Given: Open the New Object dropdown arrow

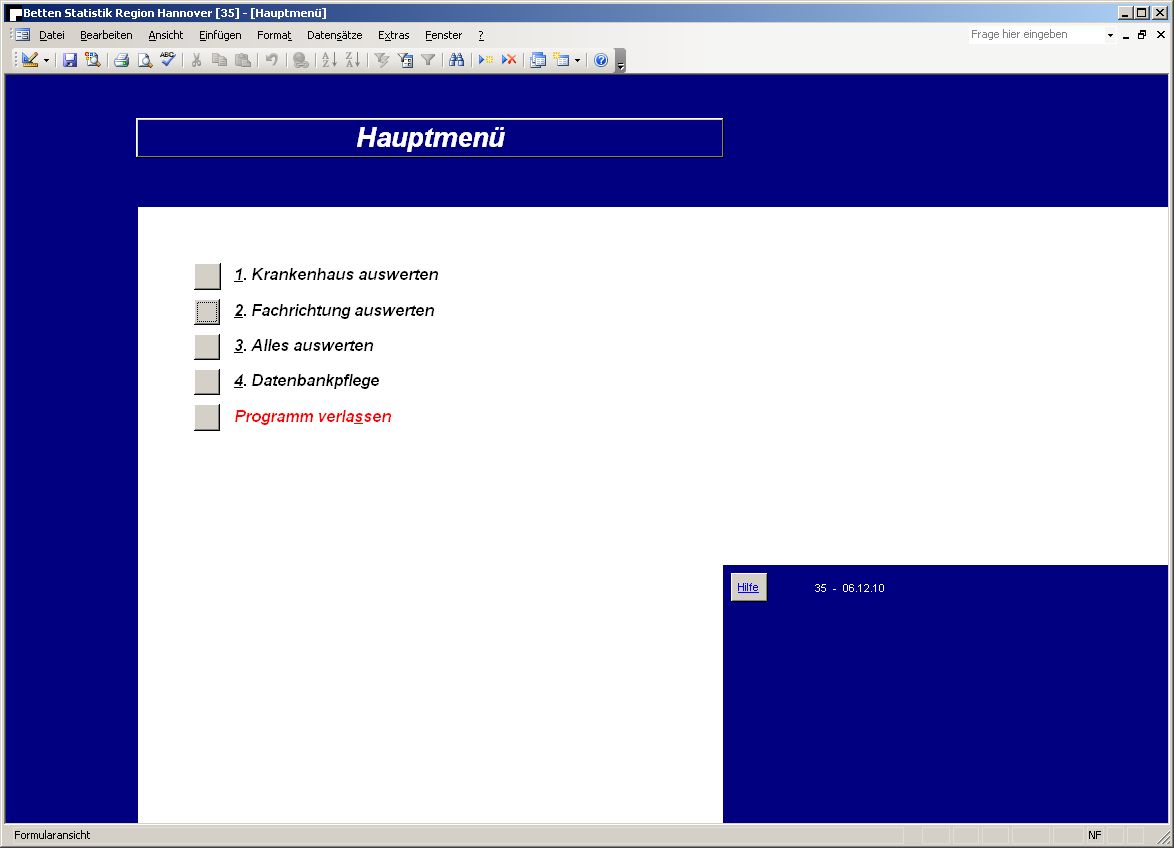Looking at the screenshot, I should (x=577, y=61).
